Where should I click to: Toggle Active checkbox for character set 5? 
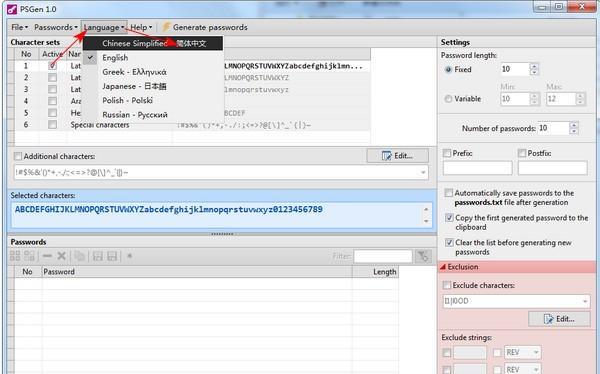pos(52,113)
